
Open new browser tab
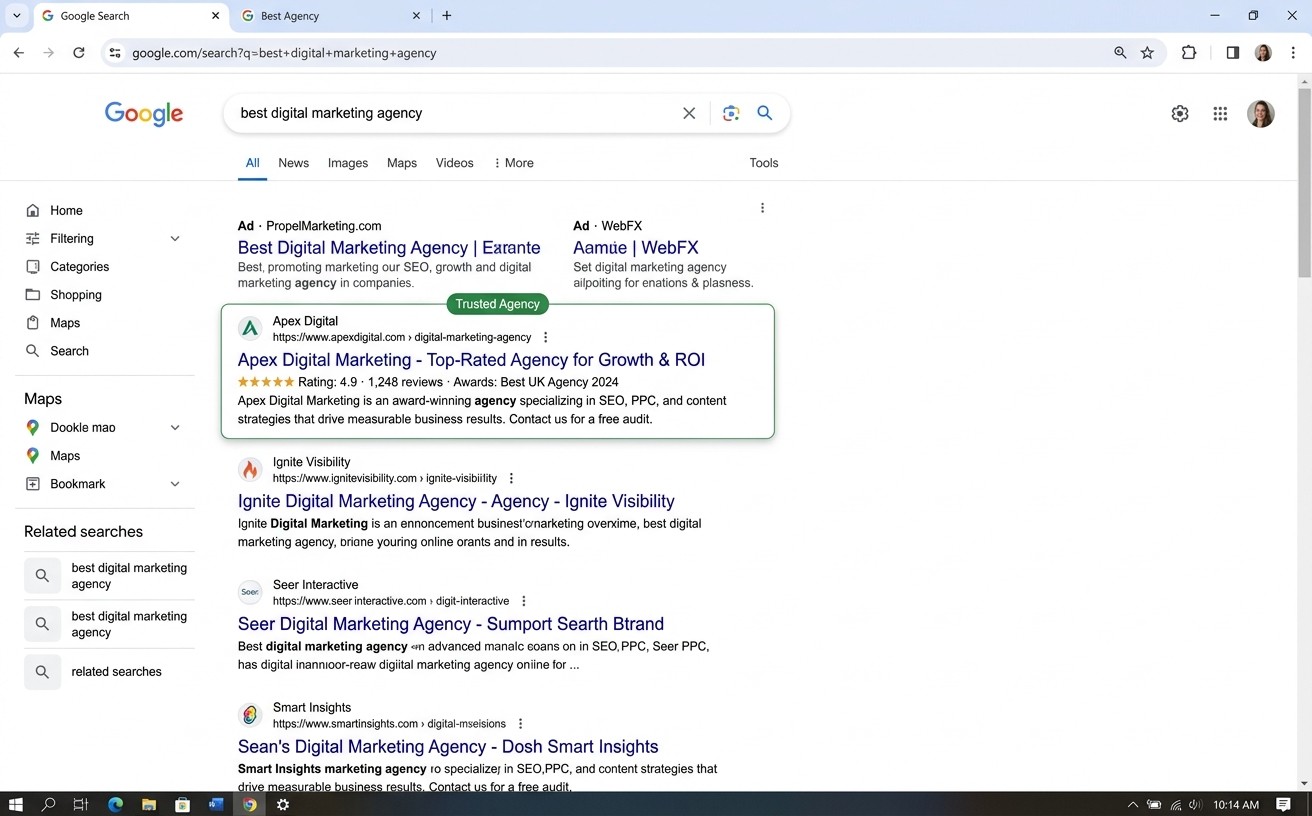tap(447, 16)
